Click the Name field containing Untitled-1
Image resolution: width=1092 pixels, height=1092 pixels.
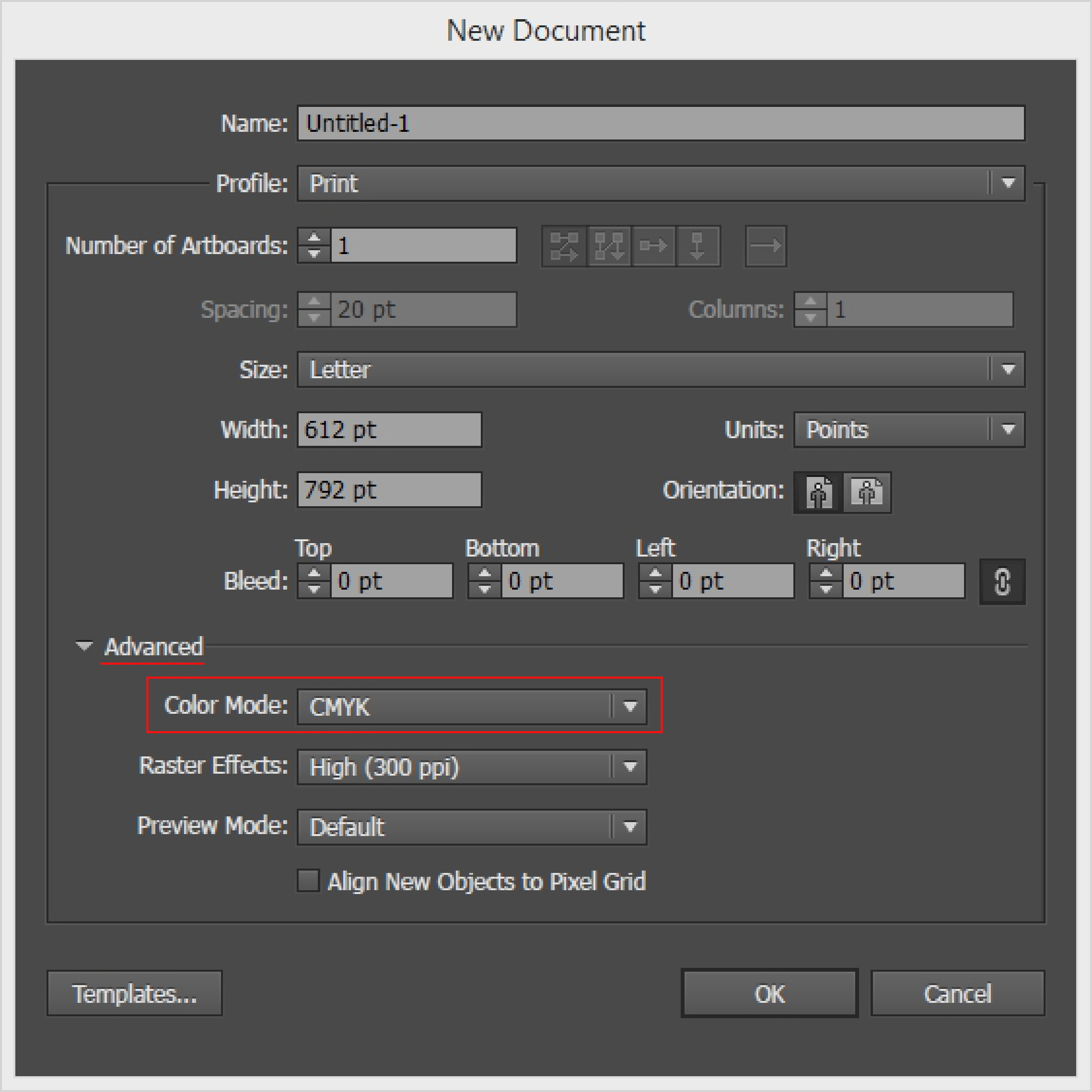tap(661, 123)
